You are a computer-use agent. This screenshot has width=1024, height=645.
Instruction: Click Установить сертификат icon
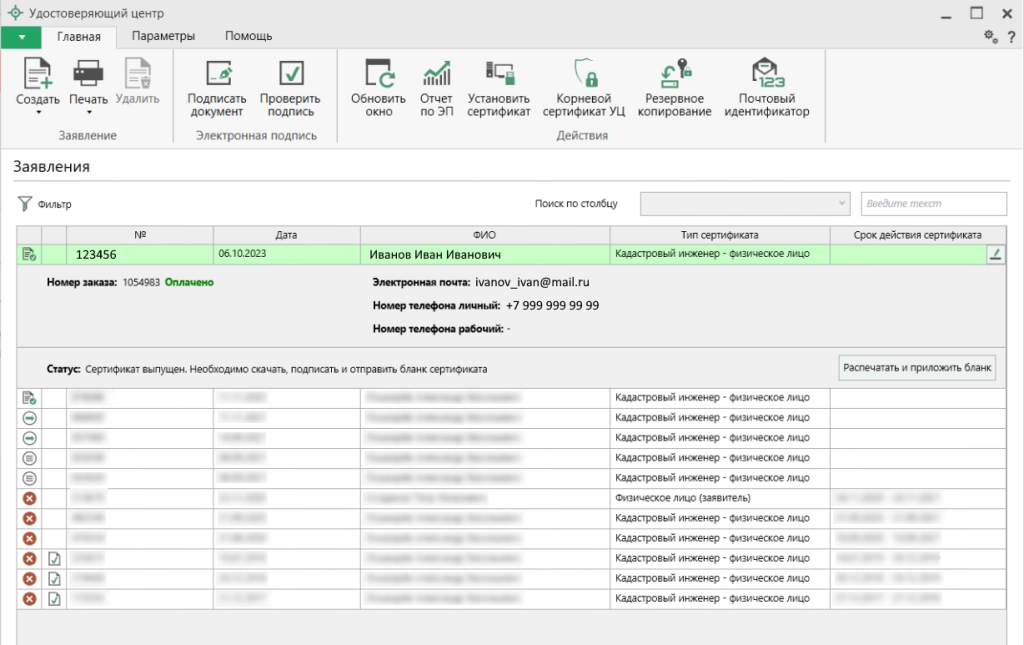point(499,73)
